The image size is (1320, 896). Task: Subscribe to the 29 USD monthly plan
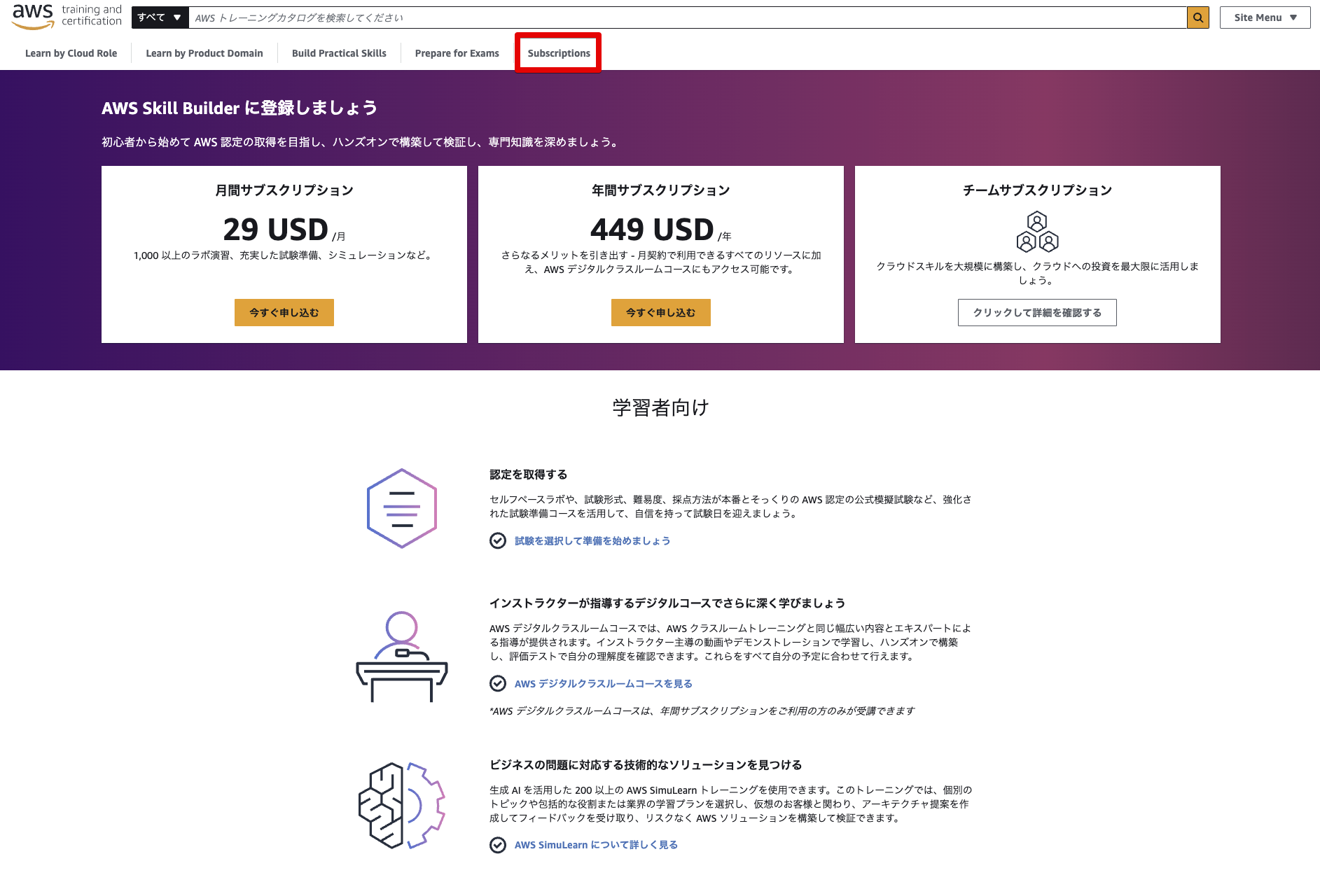[284, 313]
